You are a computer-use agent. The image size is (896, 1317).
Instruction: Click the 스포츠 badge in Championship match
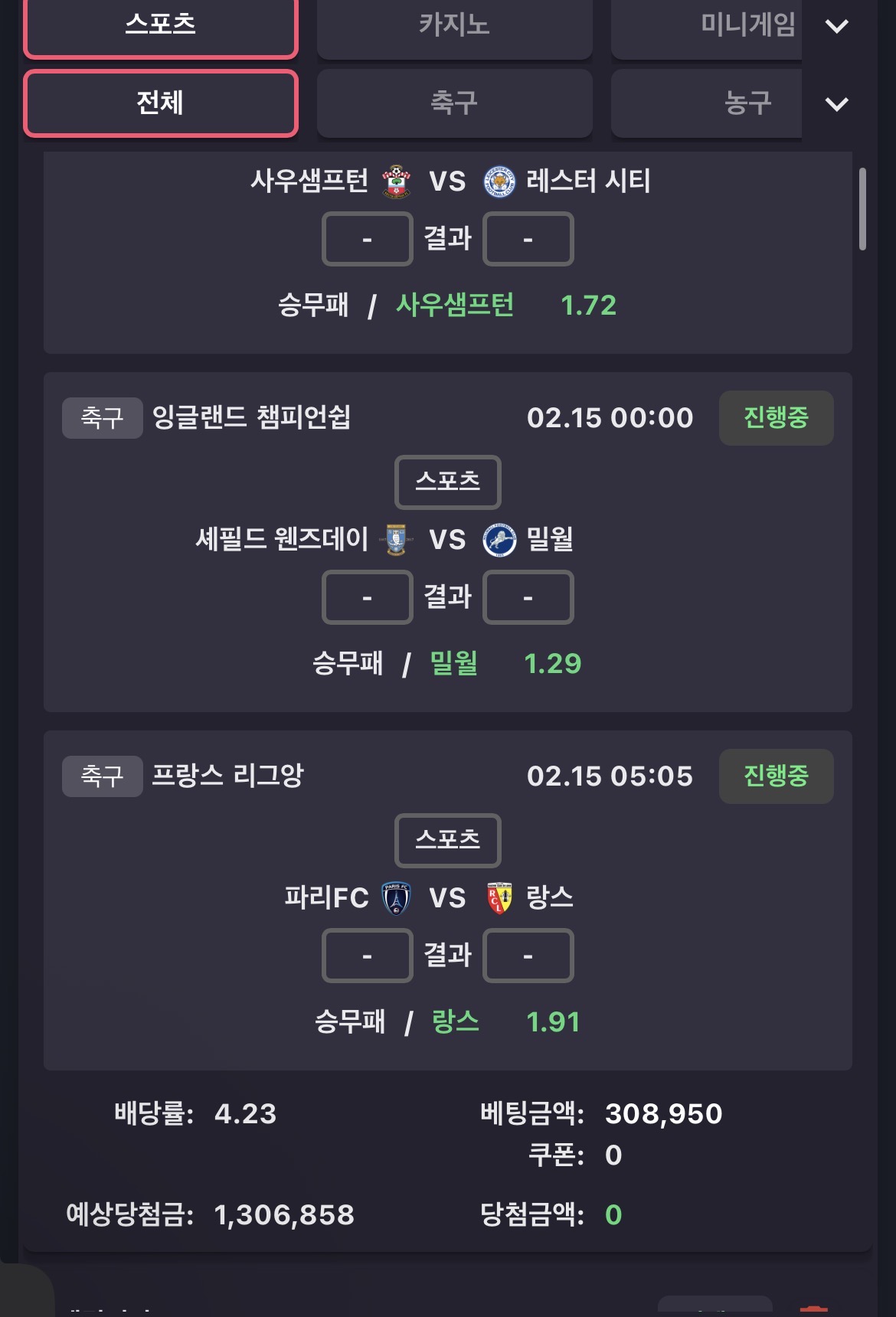tap(448, 482)
